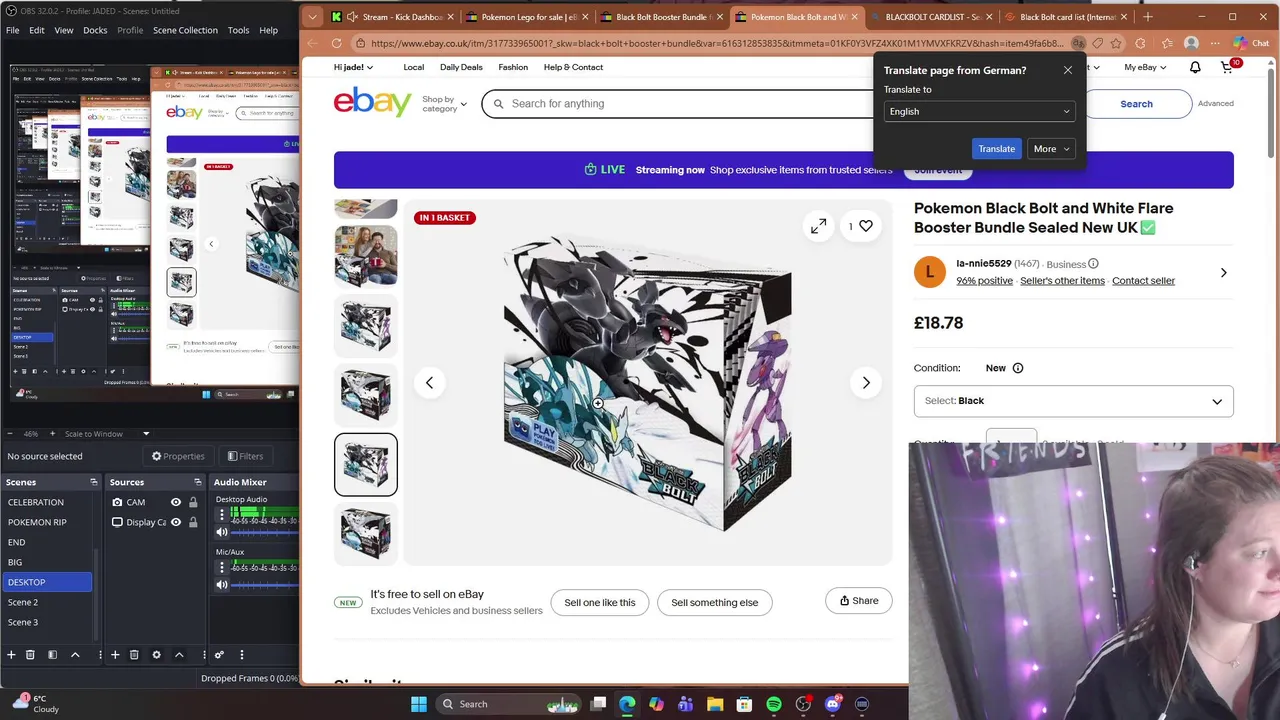Add a new source in OBS Sources panel

click(115, 655)
